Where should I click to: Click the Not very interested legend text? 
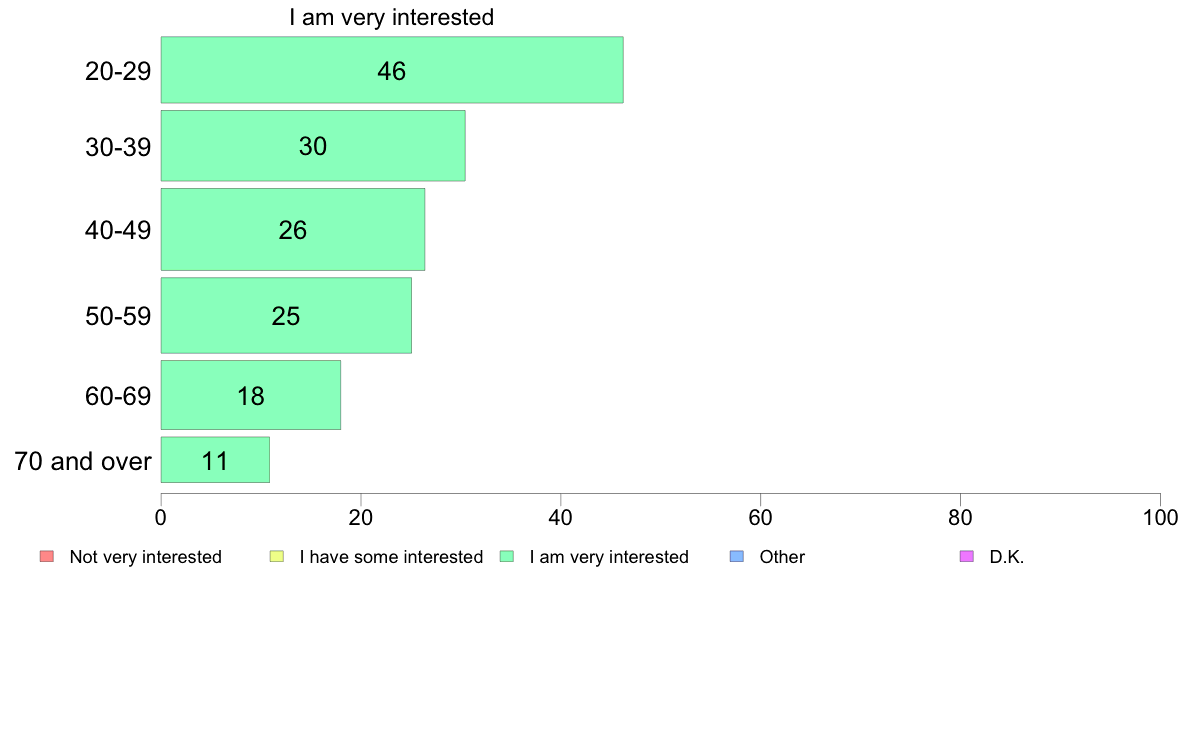(145, 557)
